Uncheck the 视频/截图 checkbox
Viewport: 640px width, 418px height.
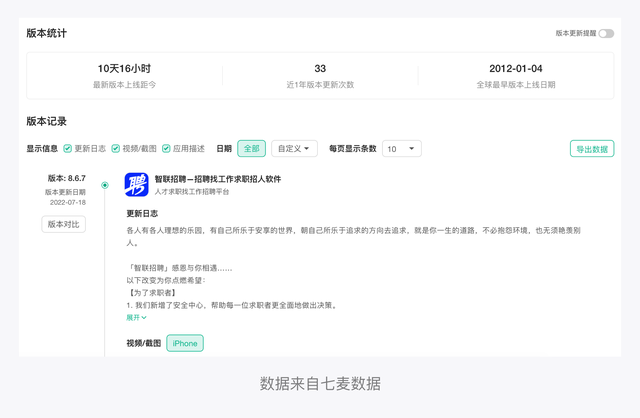pos(116,149)
